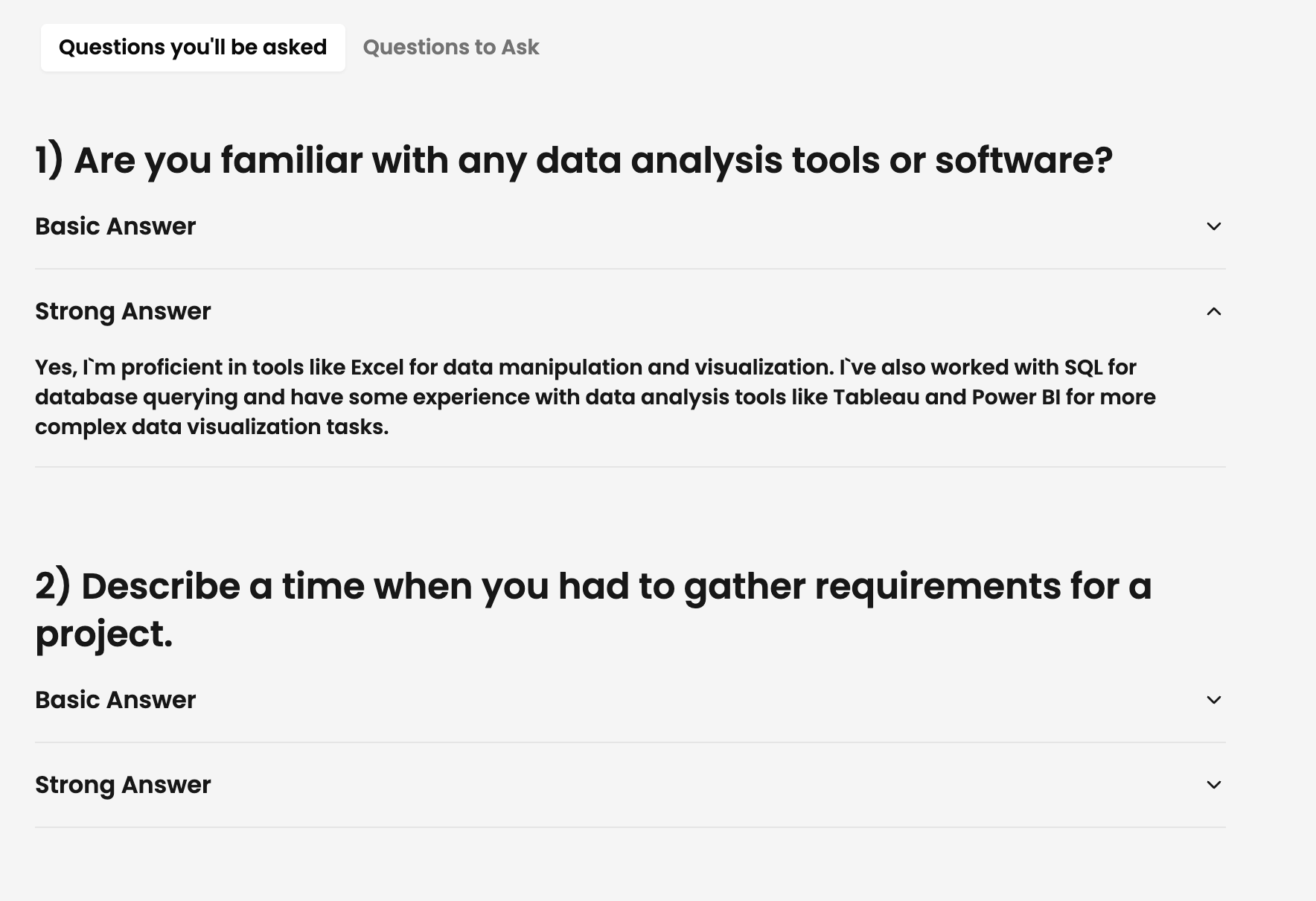Collapse the first Strong Answer chevron icon
The height and width of the screenshot is (901, 1316).
(1213, 311)
